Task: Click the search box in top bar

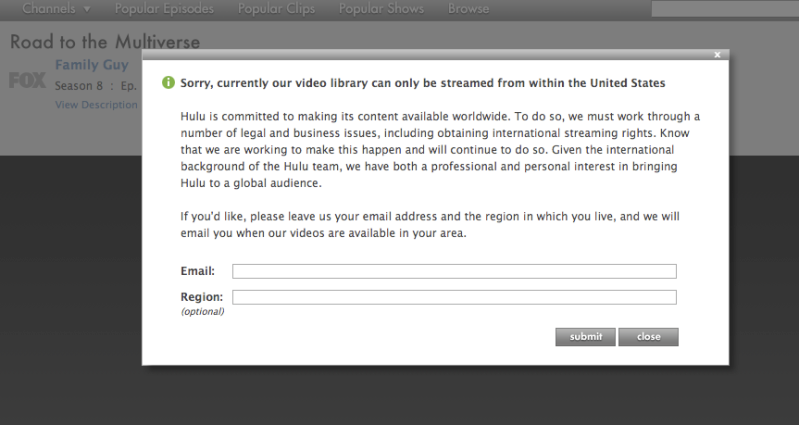Action: 722,9
